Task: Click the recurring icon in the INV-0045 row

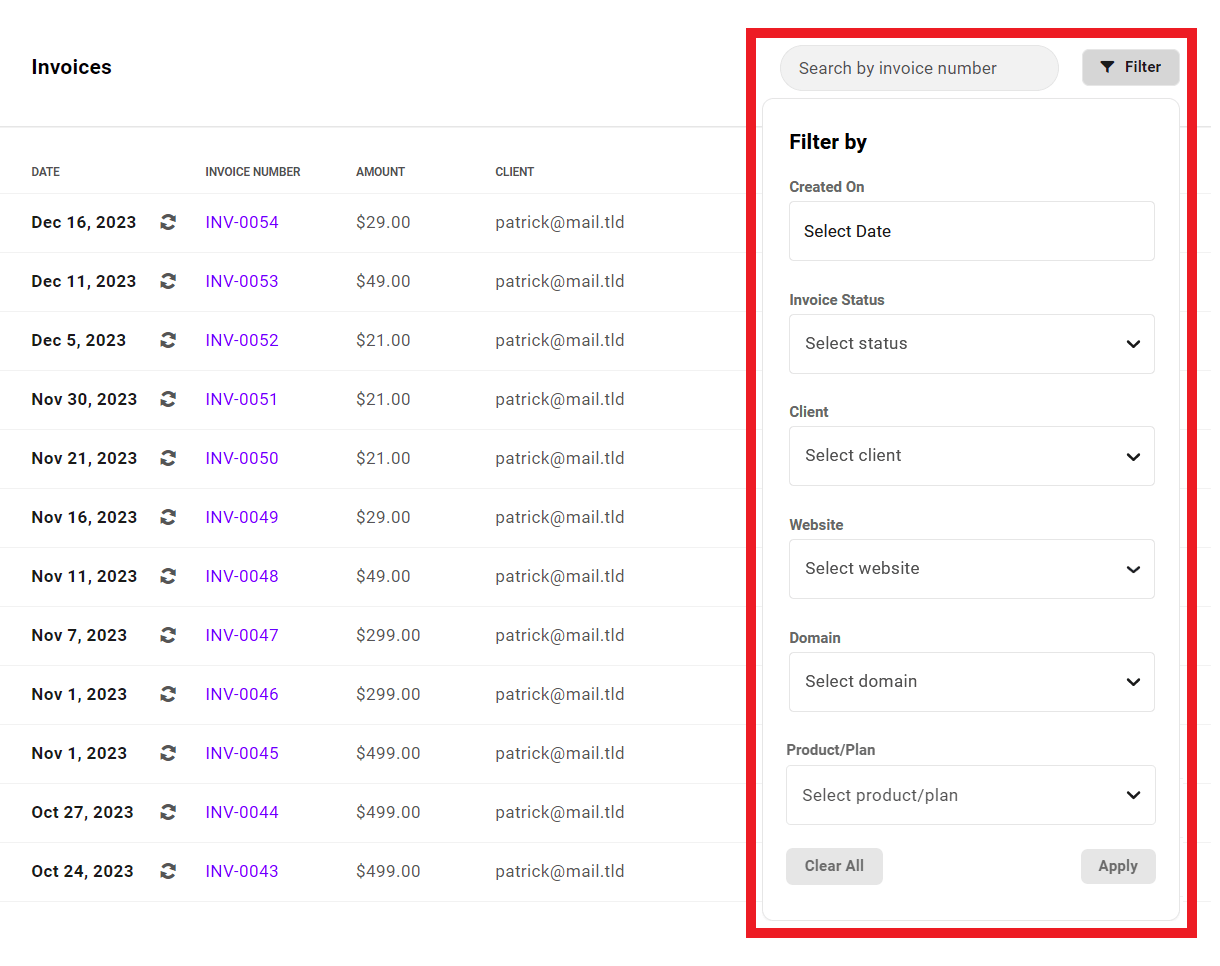Action: tap(168, 753)
